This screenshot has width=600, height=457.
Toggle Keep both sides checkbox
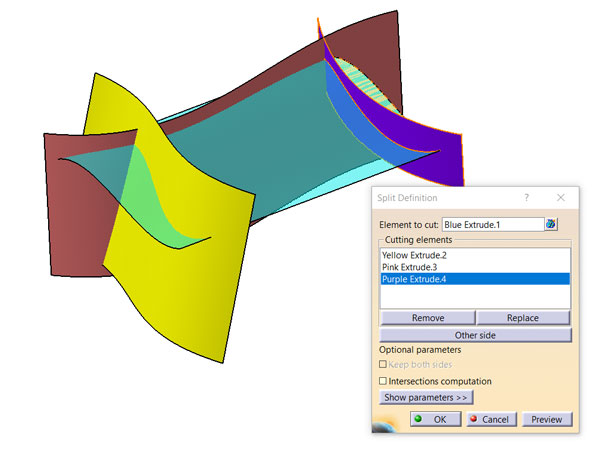[x=383, y=364]
